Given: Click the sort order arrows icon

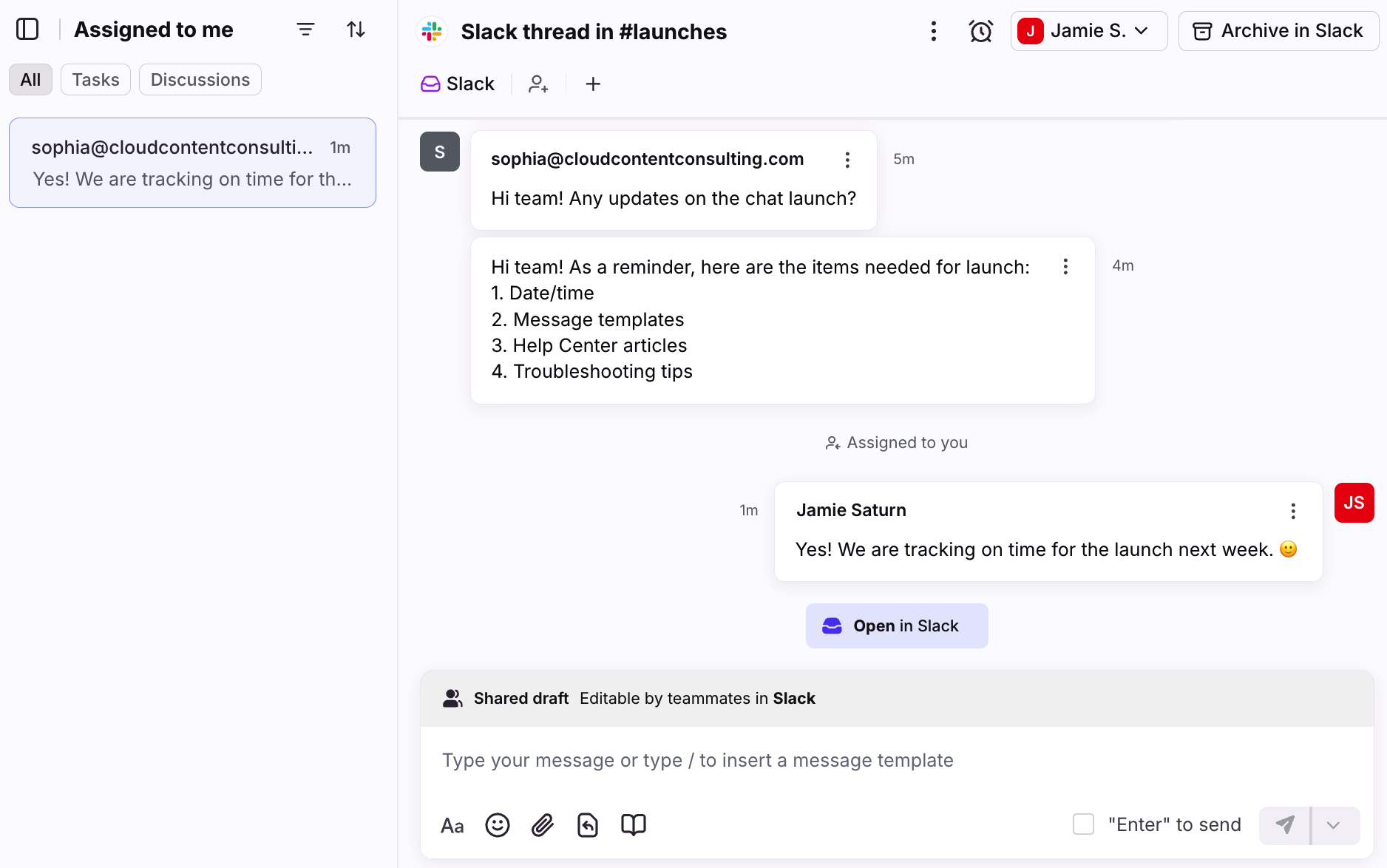Looking at the screenshot, I should [356, 30].
